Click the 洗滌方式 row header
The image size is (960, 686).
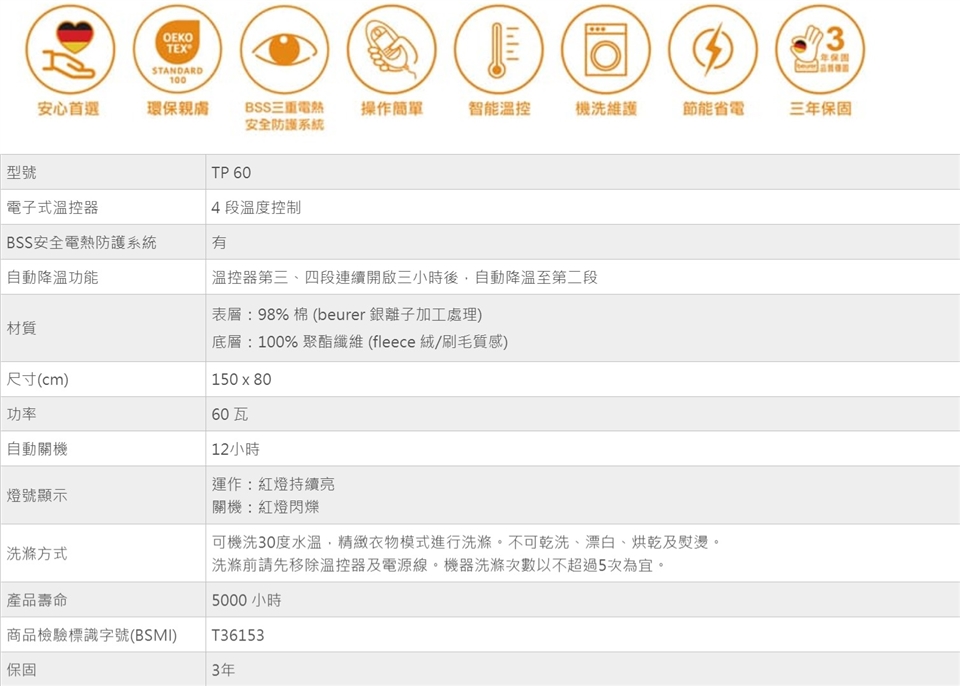click(x=37, y=553)
